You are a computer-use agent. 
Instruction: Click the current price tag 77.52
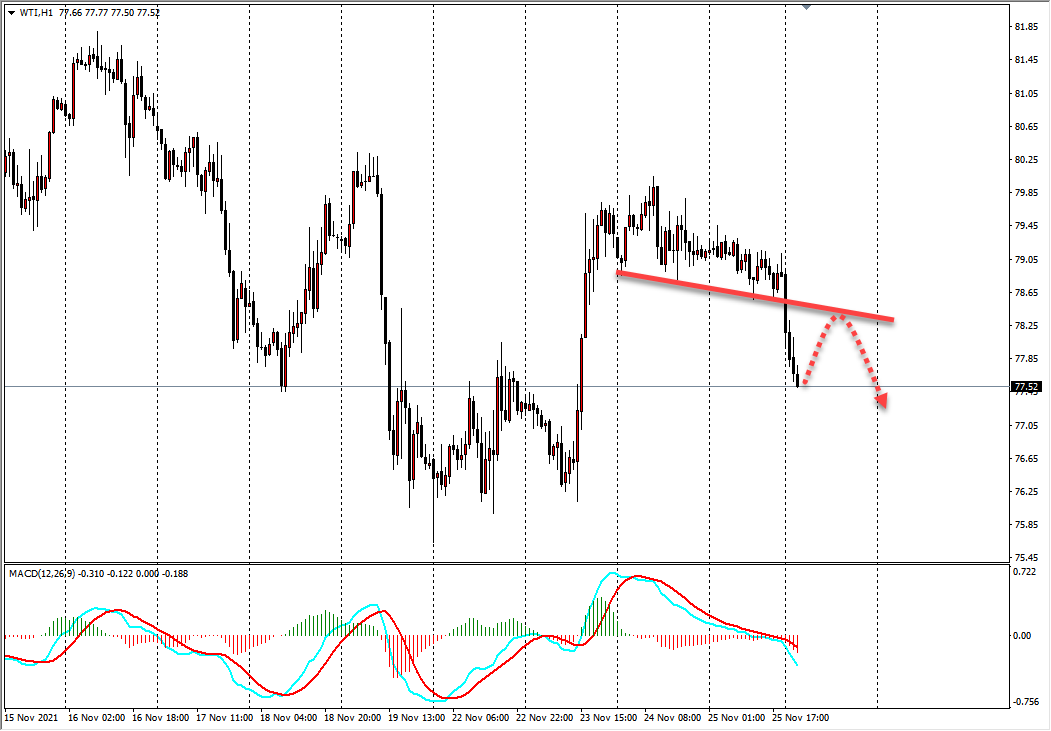click(1026, 387)
